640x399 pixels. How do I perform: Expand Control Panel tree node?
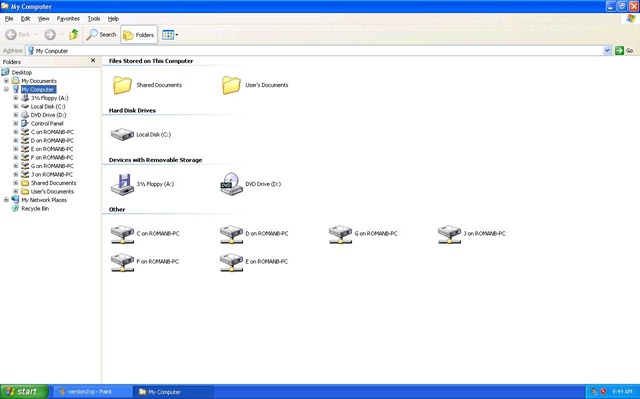click(x=16, y=123)
